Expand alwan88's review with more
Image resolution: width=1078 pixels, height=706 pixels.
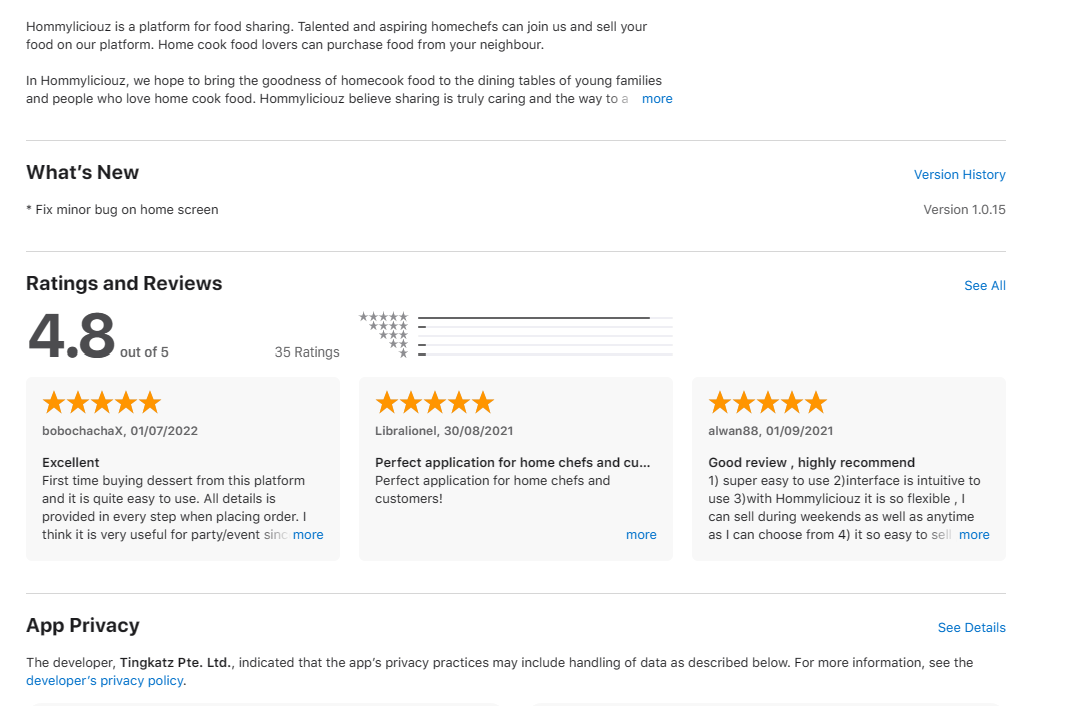coord(974,535)
